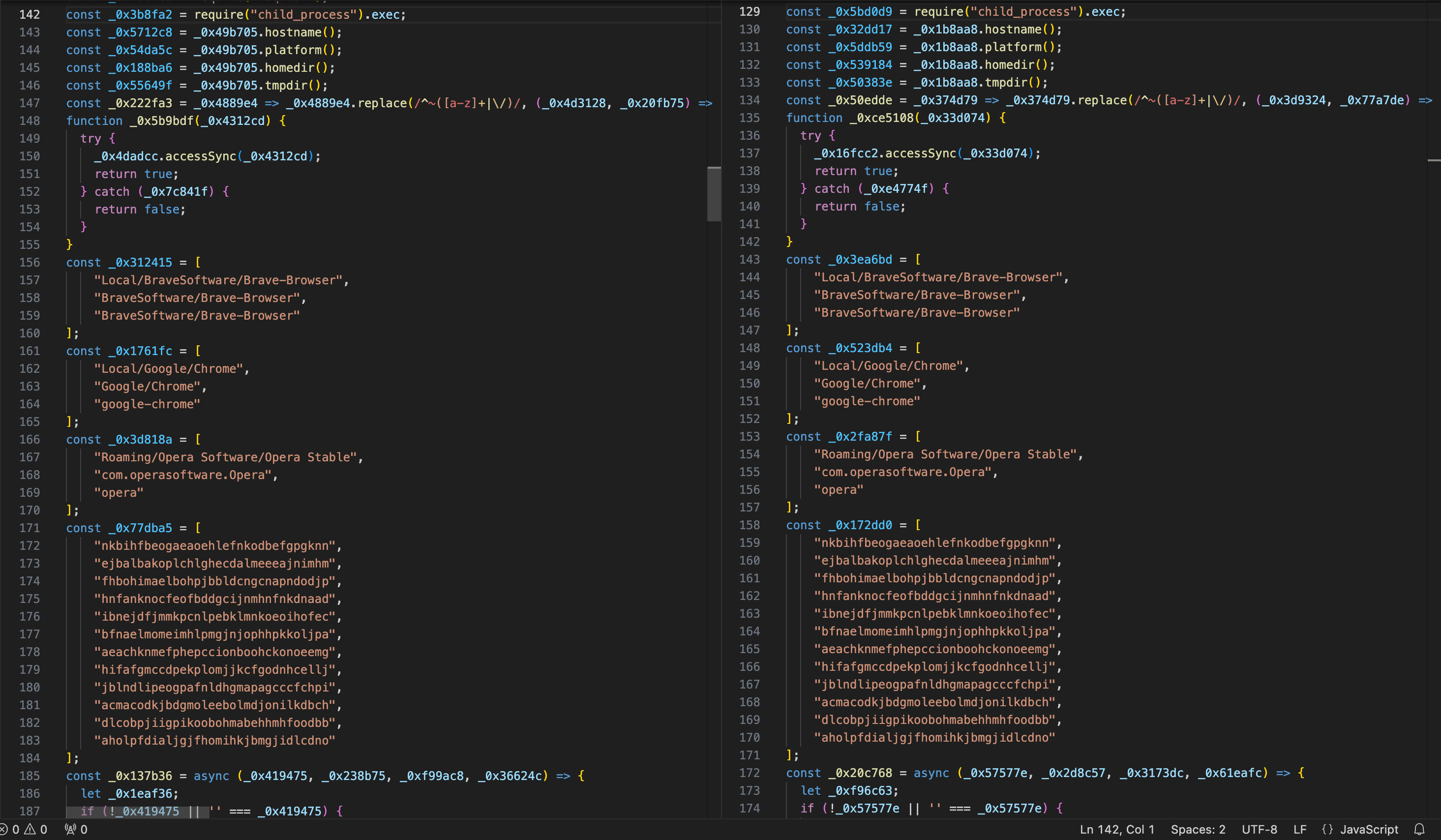This screenshot has height=840, width=1441.
Task: Click line number 171 in left editor
Action: 30,528
